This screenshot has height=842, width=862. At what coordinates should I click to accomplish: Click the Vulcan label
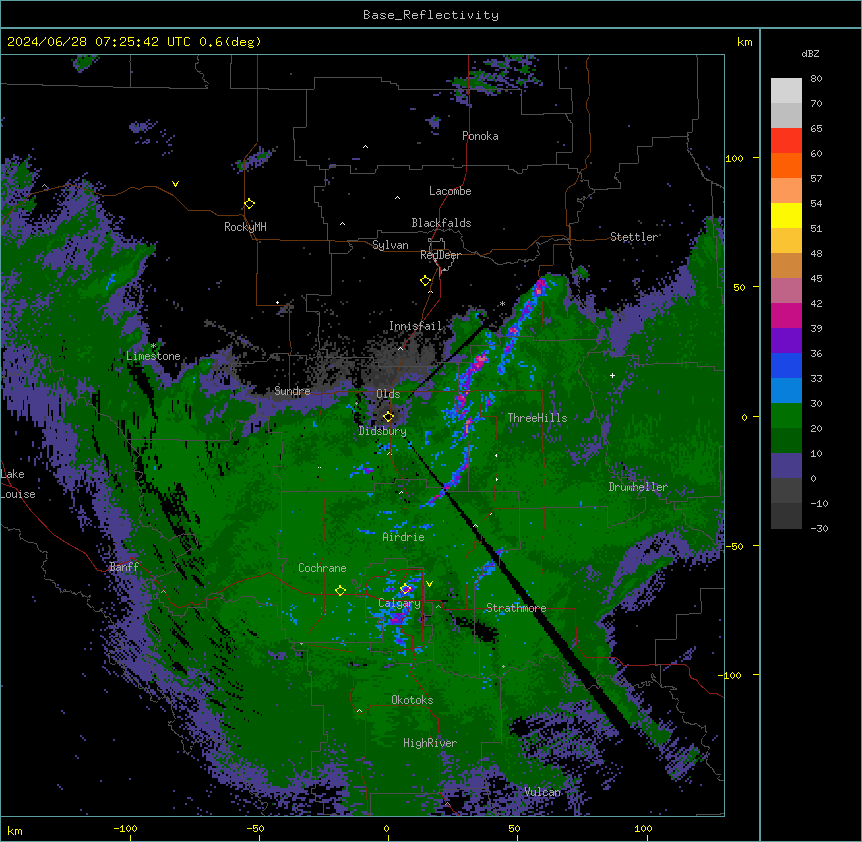pos(543,792)
